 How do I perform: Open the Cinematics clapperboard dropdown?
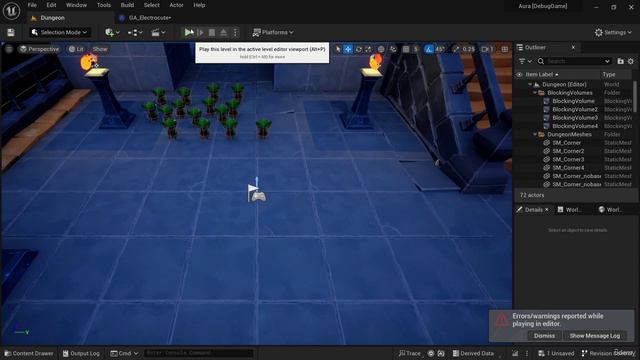click(158, 32)
